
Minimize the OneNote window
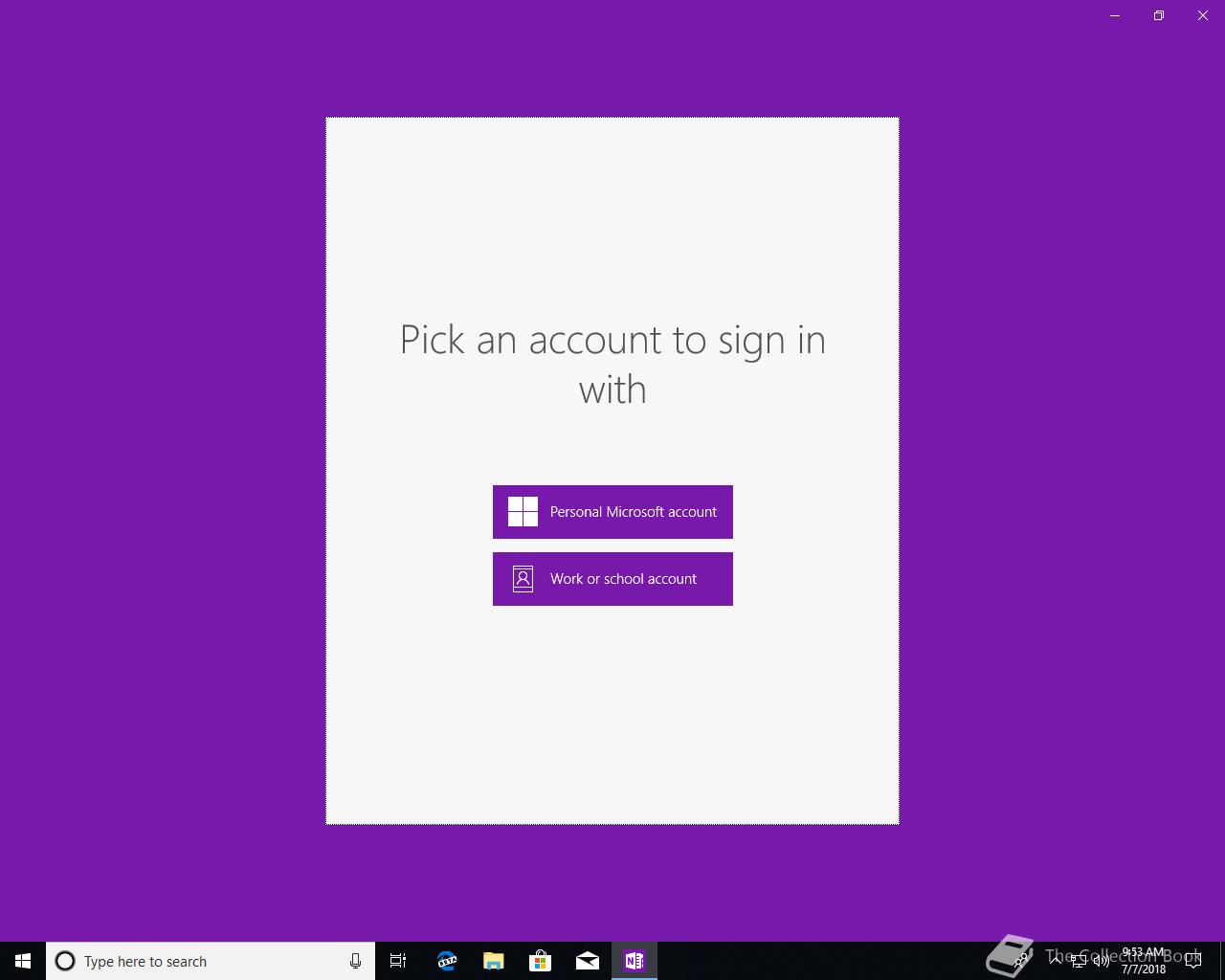point(1115,15)
